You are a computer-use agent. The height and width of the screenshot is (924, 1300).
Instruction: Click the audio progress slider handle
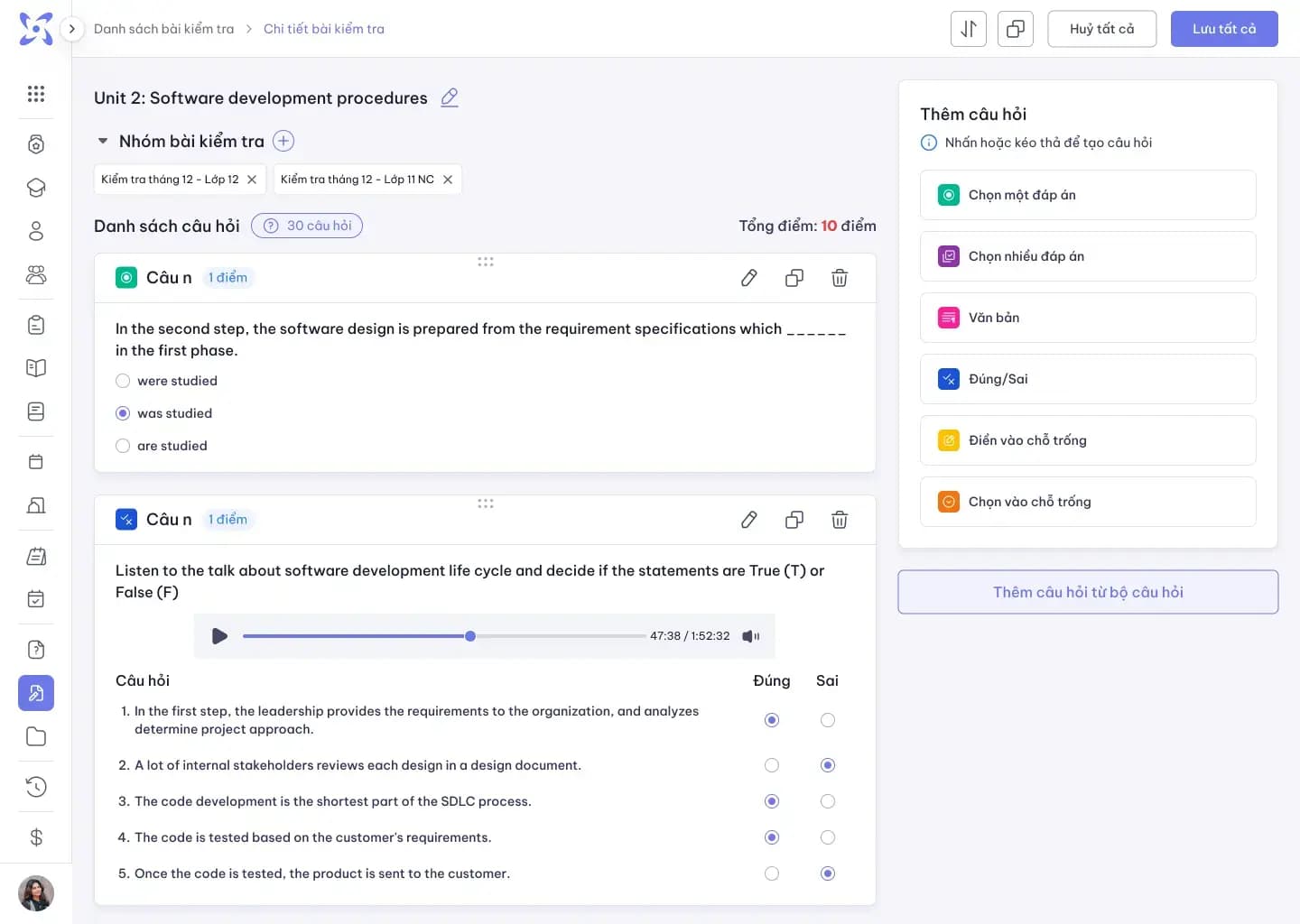click(x=470, y=636)
